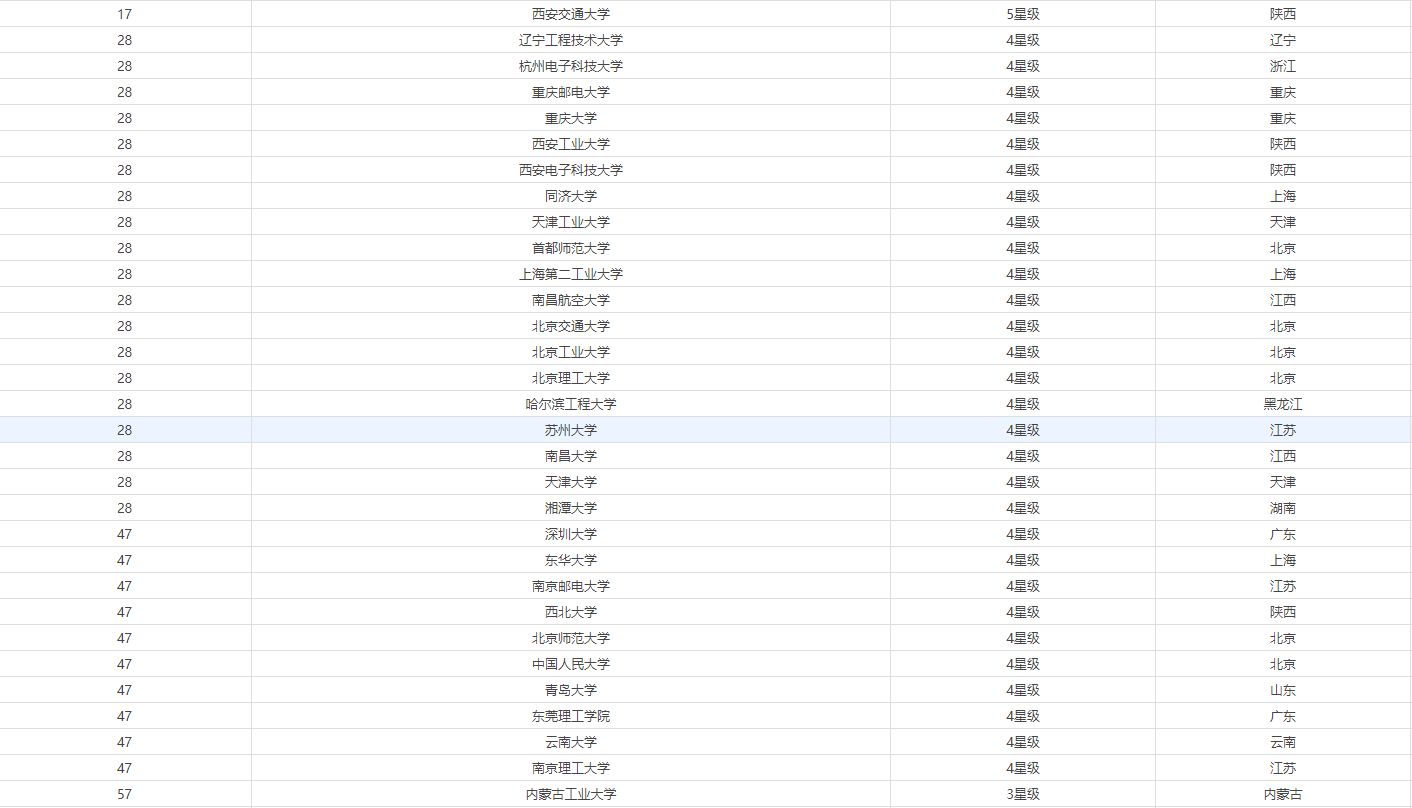Select the 内蒙古 province cell in last row
The image size is (1412, 808).
point(1283,794)
